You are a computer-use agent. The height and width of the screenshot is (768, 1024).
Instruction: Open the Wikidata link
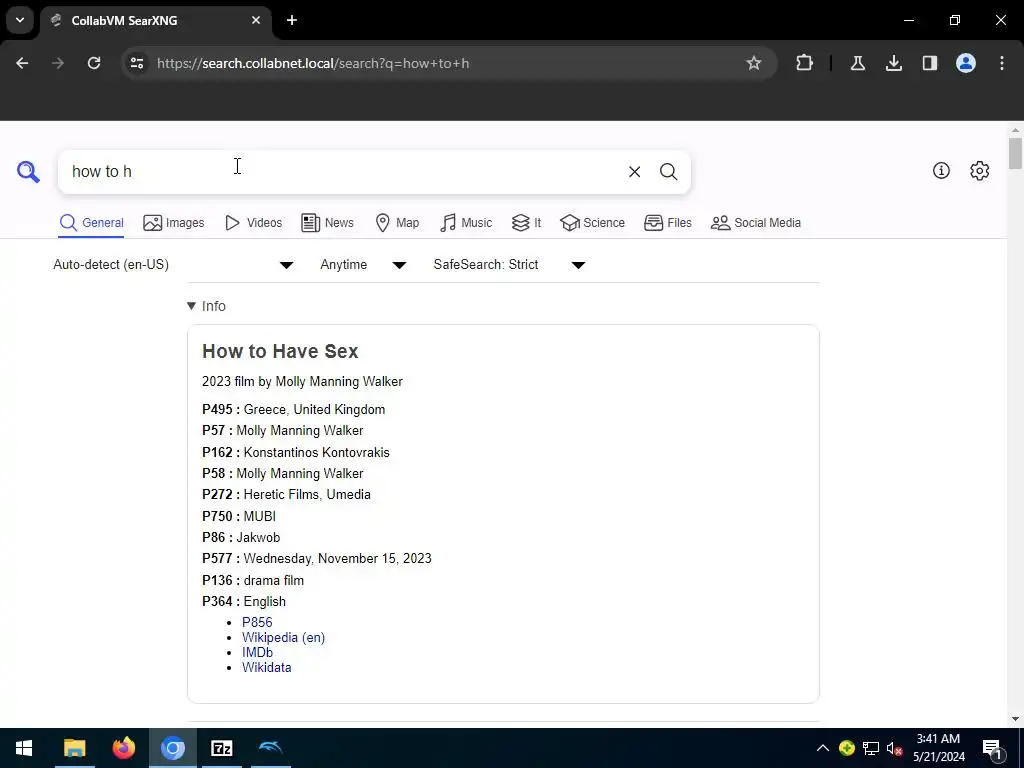point(266,667)
